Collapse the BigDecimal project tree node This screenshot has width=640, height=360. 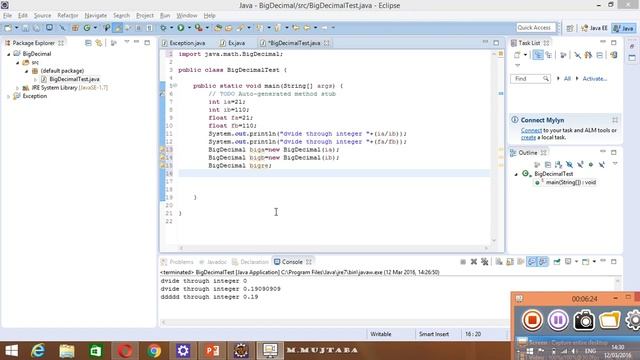(9, 54)
